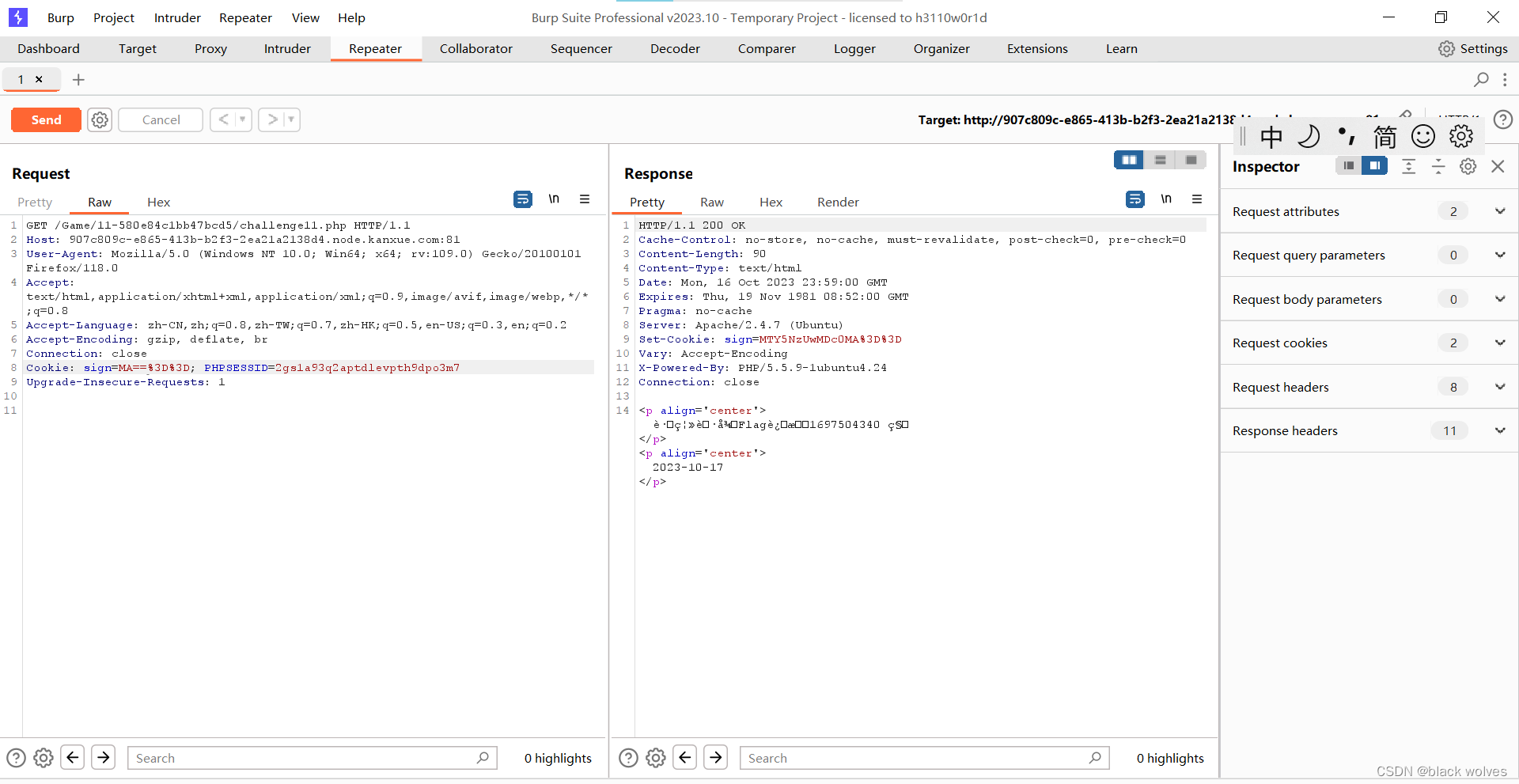Open Repeater help question mark
This screenshot has height=784, width=1519.
point(1502,119)
